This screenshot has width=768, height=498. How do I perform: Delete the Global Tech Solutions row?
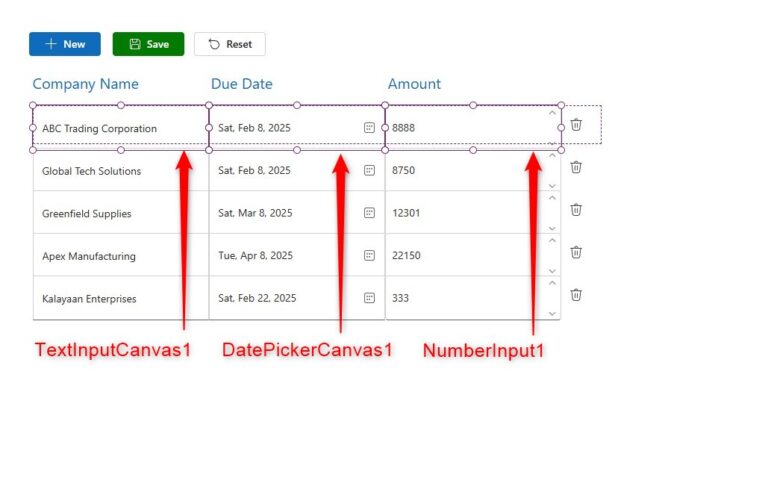(x=576, y=167)
